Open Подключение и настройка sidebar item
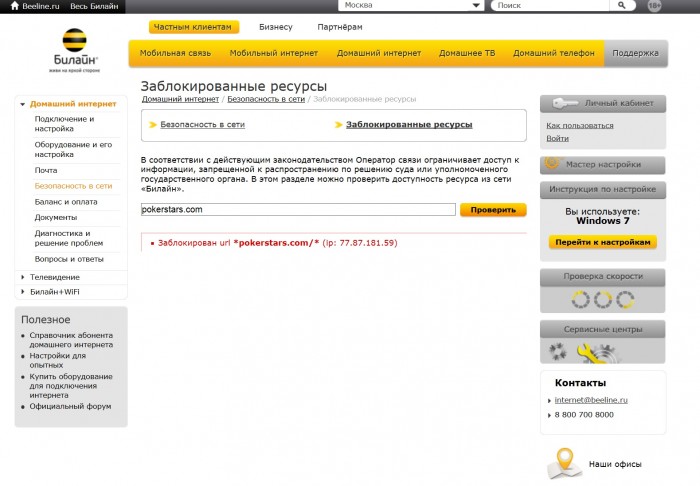This screenshot has width=700, height=486. (x=64, y=124)
